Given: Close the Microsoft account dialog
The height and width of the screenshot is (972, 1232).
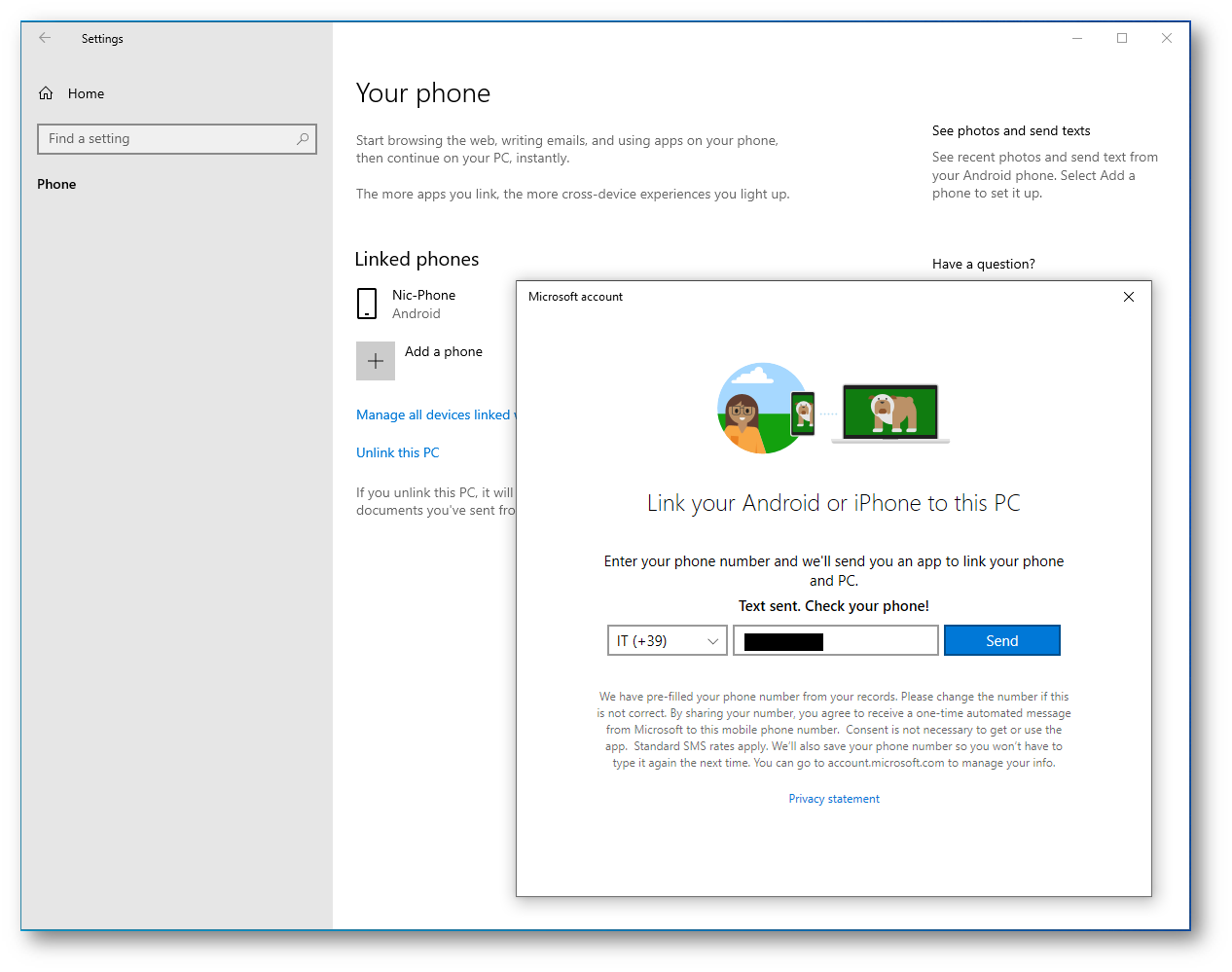Looking at the screenshot, I should pyautogui.click(x=1129, y=297).
